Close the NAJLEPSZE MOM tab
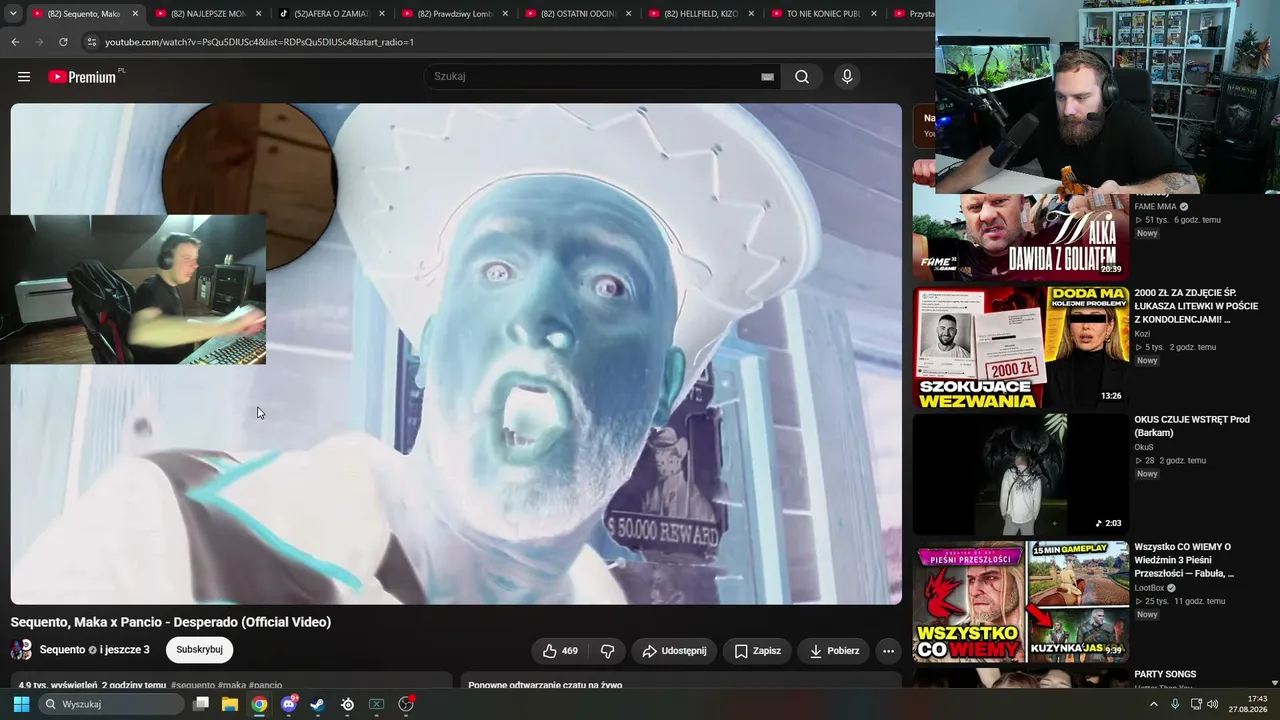1280x720 pixels. point(258,14)
